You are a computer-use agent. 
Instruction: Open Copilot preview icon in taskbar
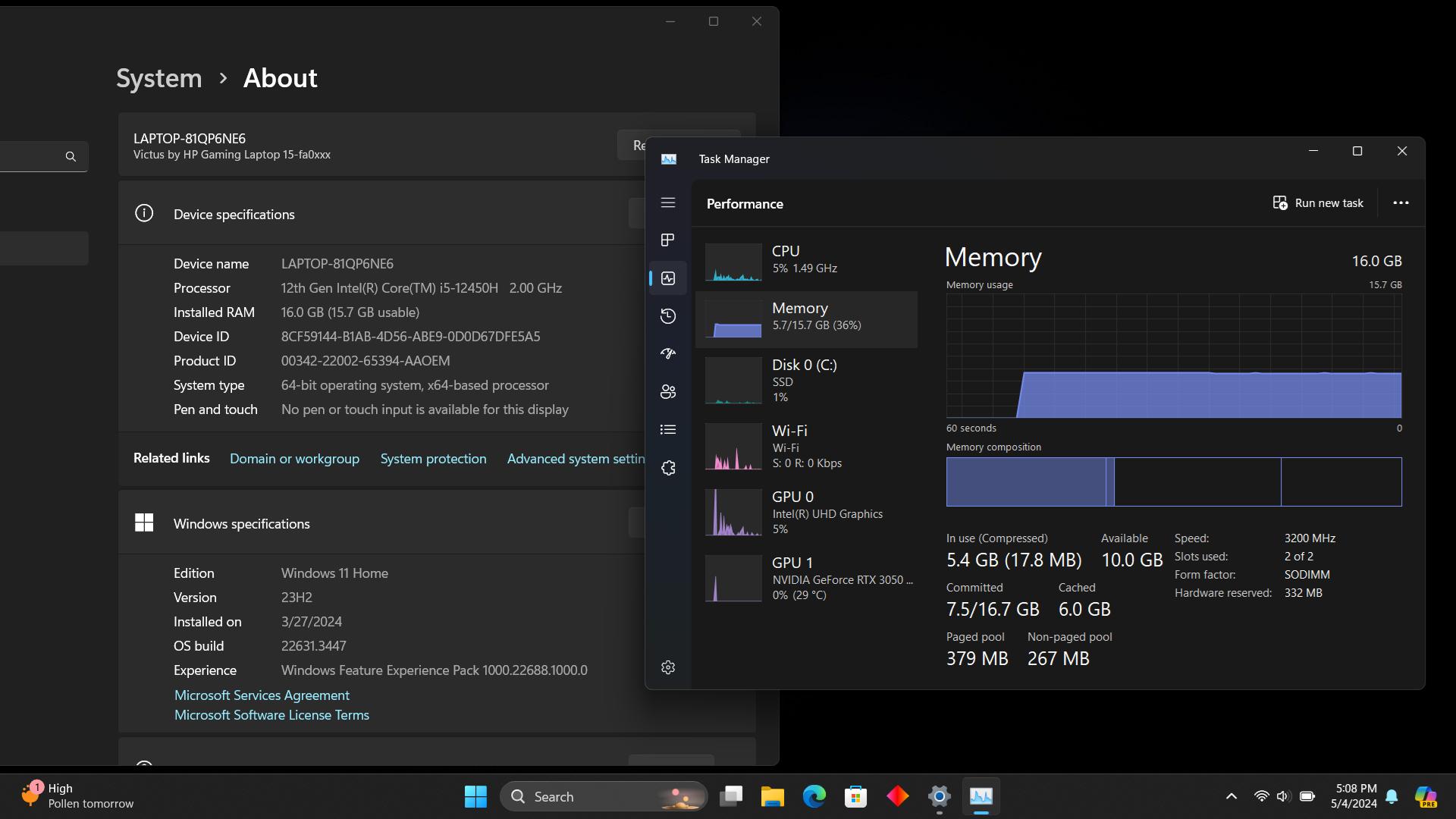(1426, 796)
